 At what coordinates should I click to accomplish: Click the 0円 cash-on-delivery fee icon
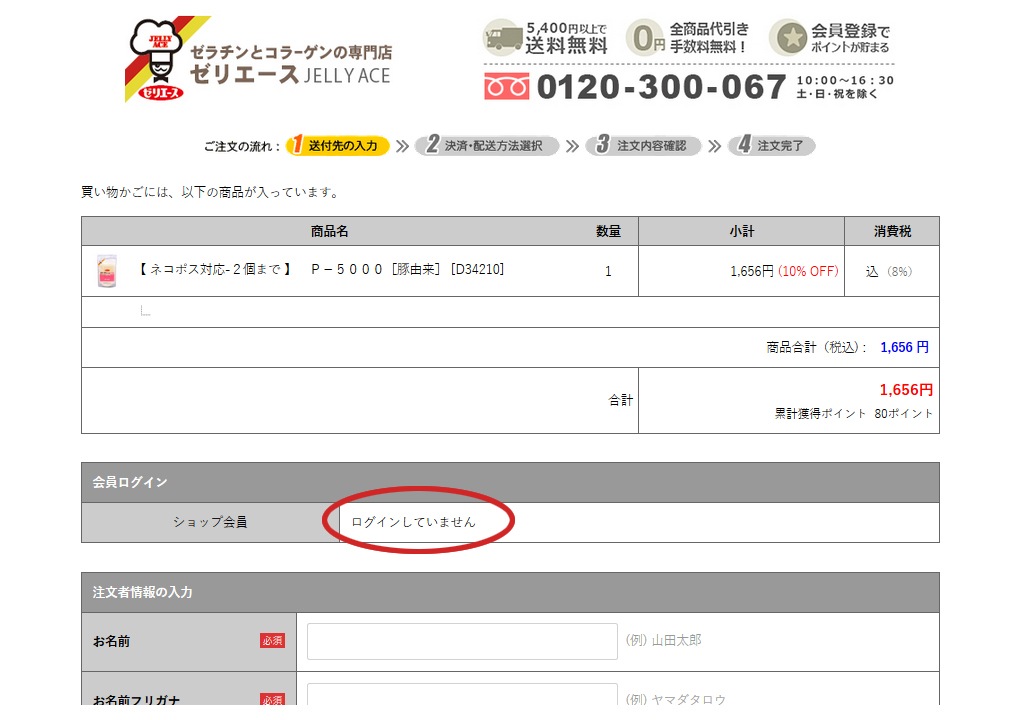[x=645, y=38]
